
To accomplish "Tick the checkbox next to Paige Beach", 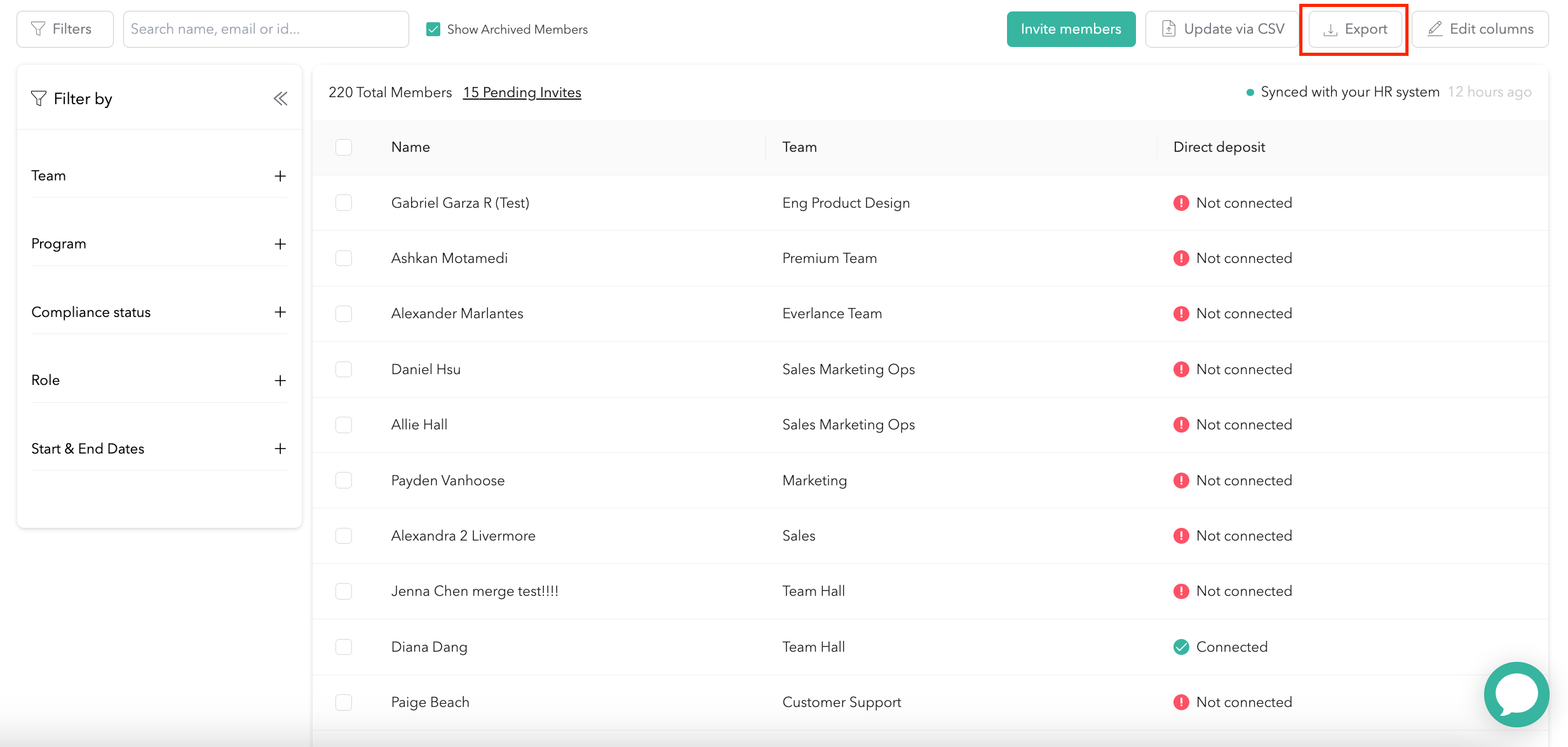I will point(344,702).
